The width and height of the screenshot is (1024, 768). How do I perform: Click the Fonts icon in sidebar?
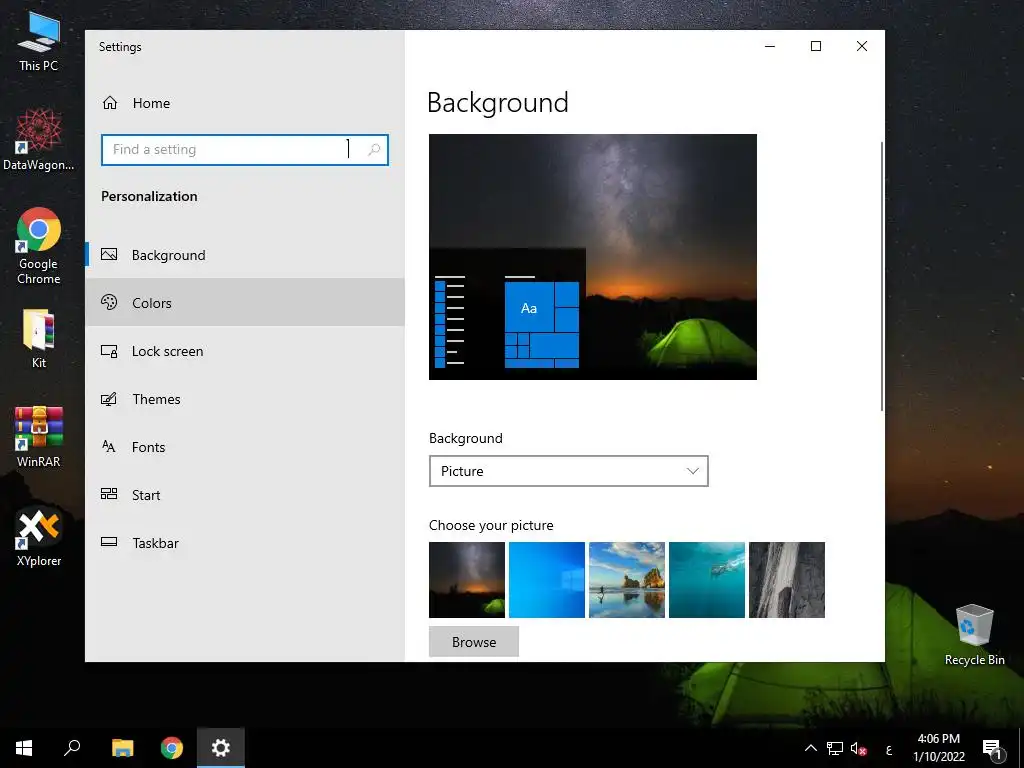pyautogui.click(x=109, y=447)
